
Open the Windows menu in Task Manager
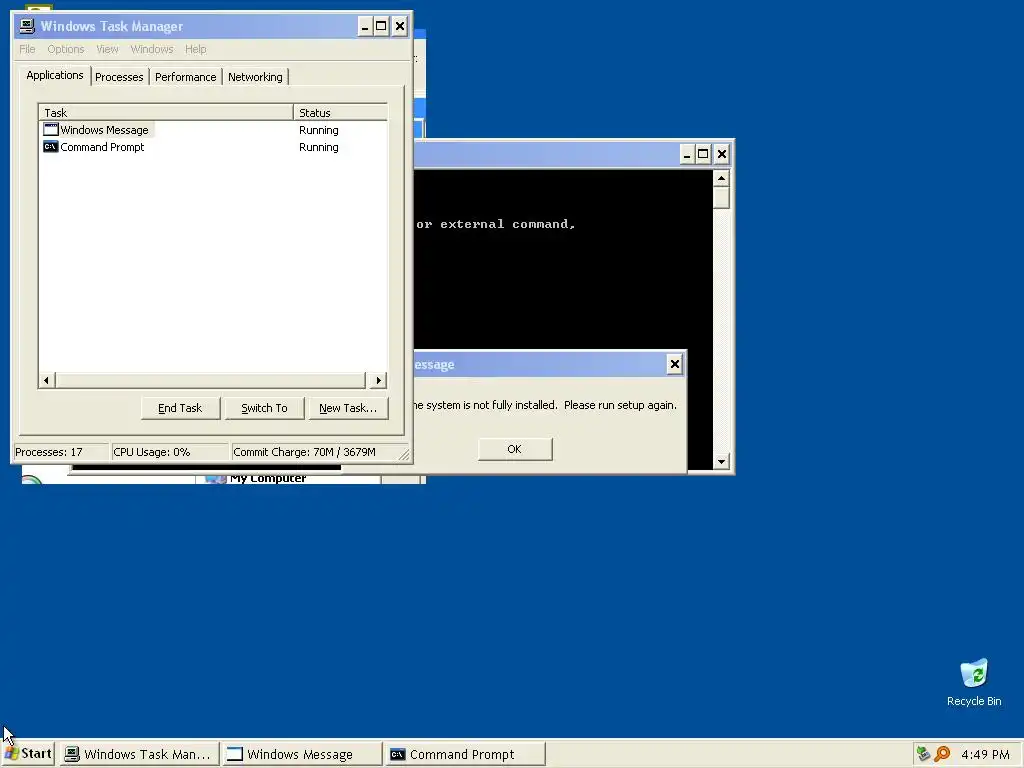point(152,49)
